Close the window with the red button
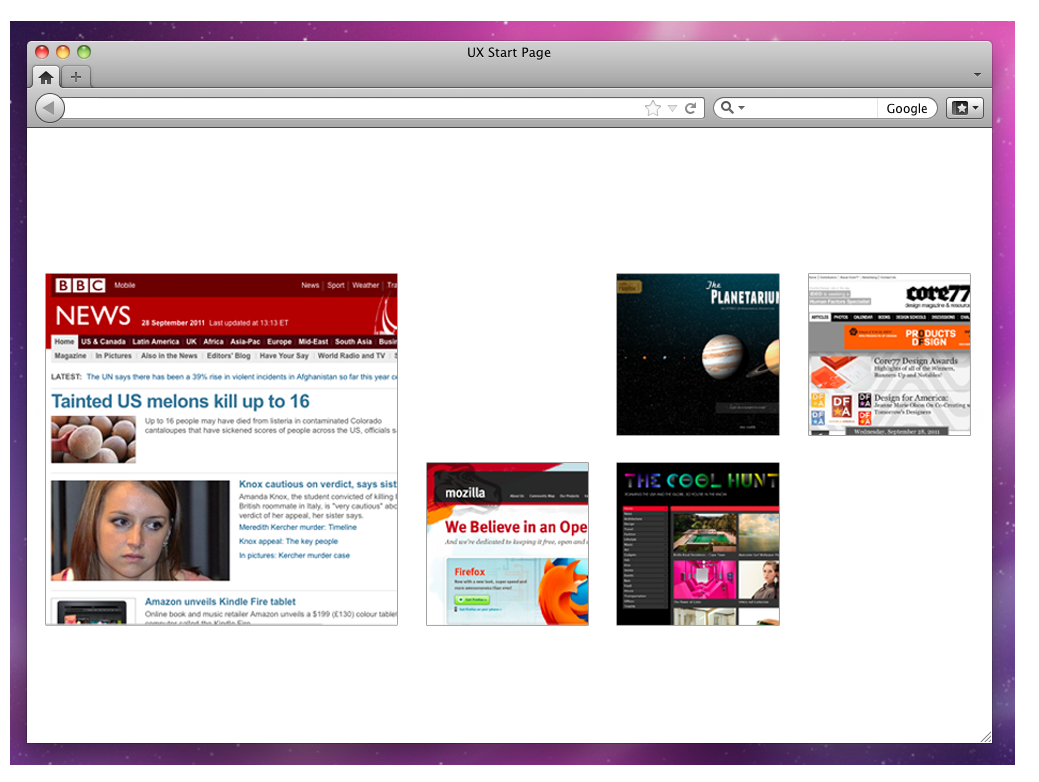 pos(42,52)
